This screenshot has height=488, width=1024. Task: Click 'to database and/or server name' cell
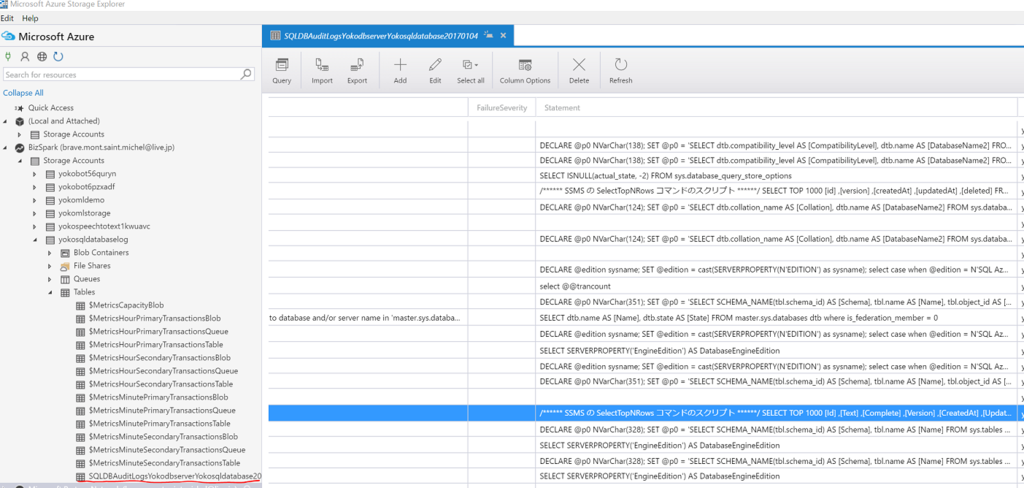(368, 317)
